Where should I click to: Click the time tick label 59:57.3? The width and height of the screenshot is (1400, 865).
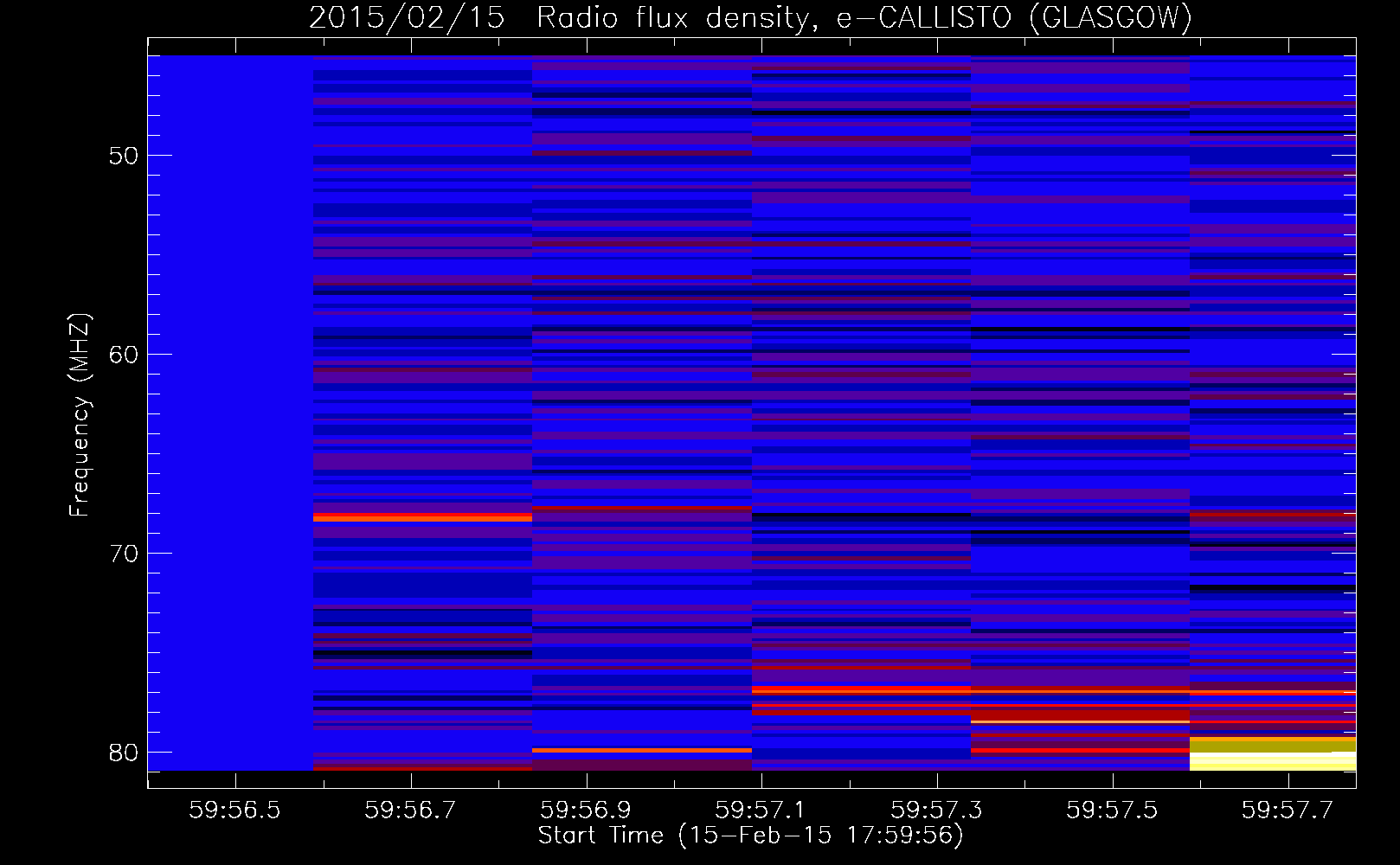click(936, 810)
